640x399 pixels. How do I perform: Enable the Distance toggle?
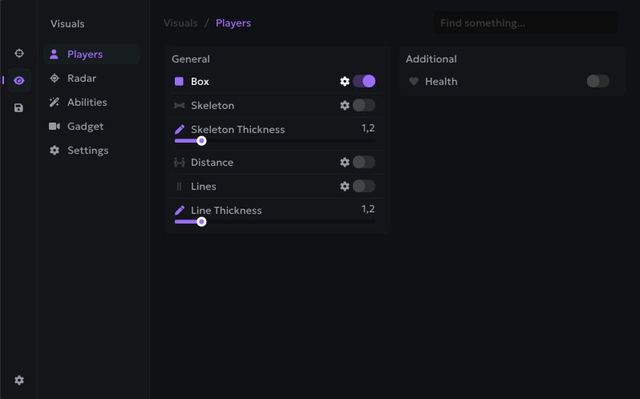click(x=364, y=162)
